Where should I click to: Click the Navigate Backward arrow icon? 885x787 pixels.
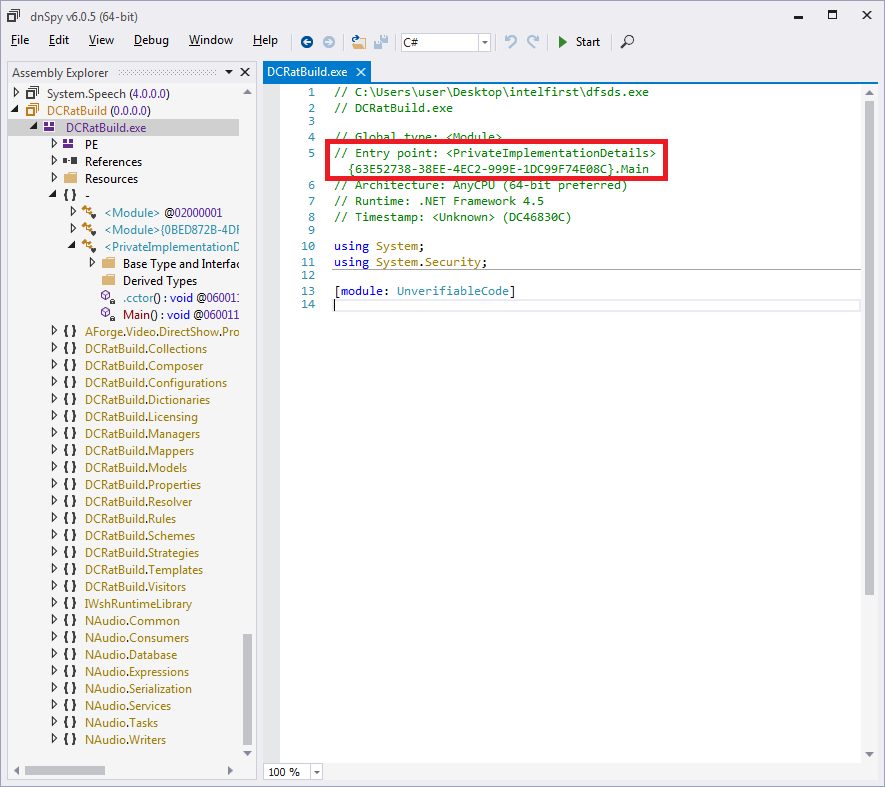point(307,42)
